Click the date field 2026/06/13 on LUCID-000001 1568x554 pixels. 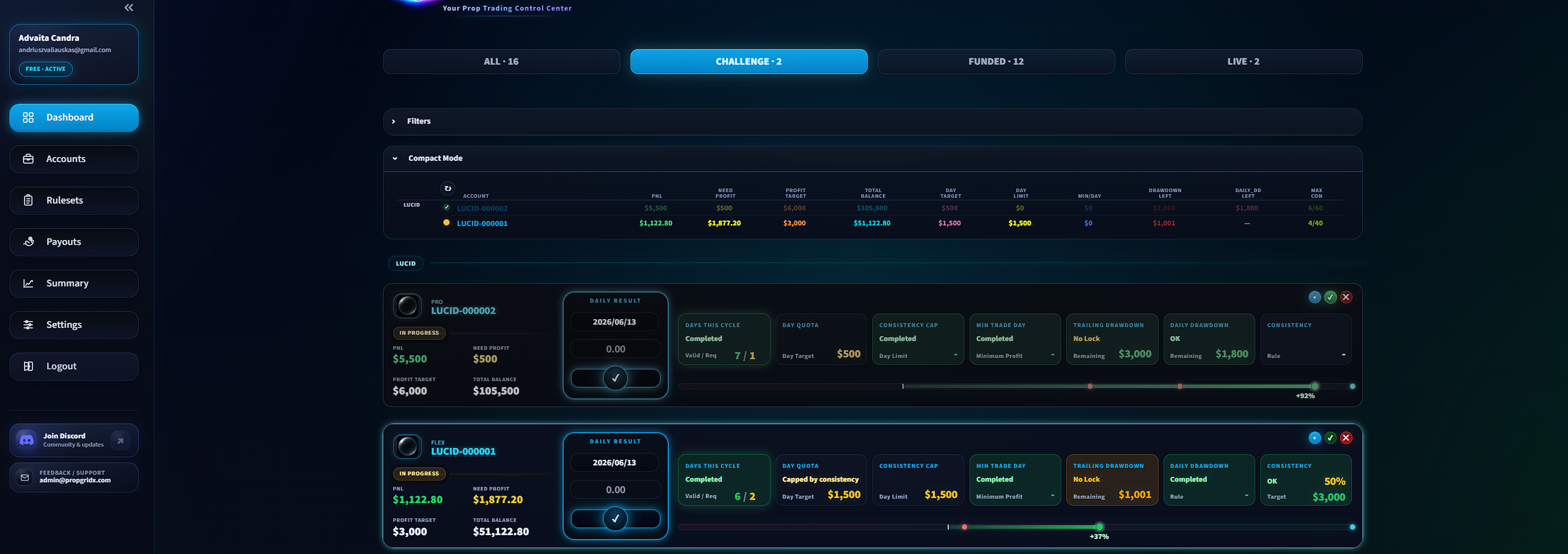pyautogui.click(x=615, y=462)
